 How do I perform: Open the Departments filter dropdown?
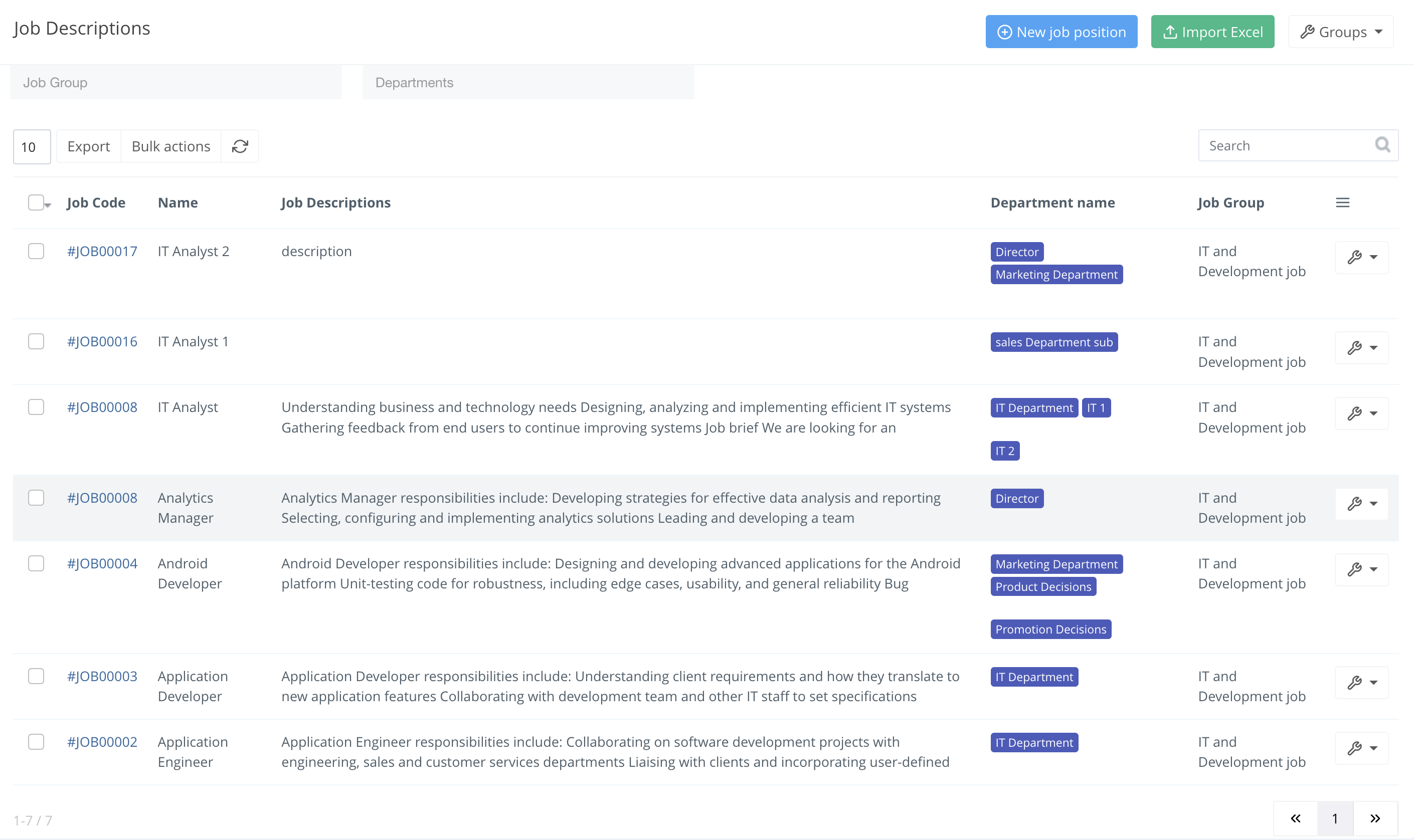click(x=528, y=83)
